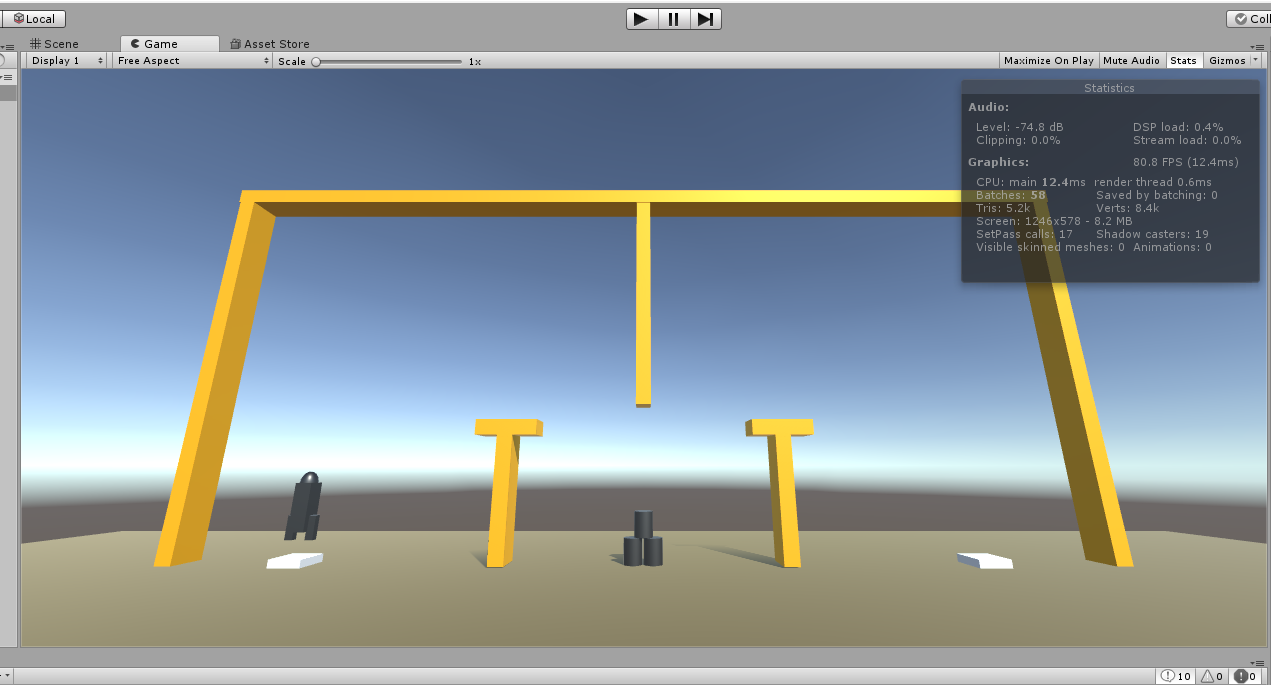This screenshot has height=685, width=1271.
Task: Click the 'Clipping: 0.0%' stat
Action: 1018,140
